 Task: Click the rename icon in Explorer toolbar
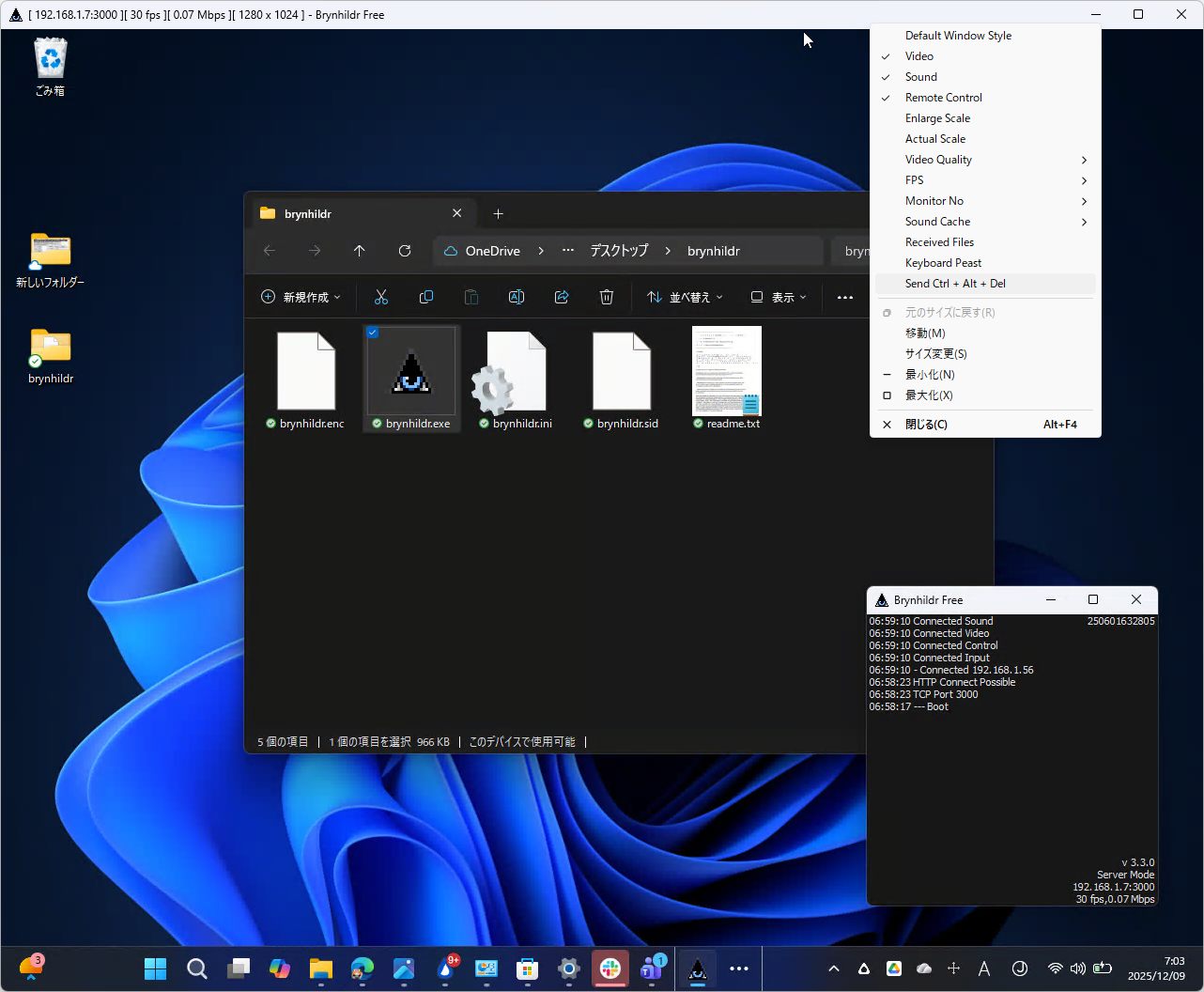(517, 297)
